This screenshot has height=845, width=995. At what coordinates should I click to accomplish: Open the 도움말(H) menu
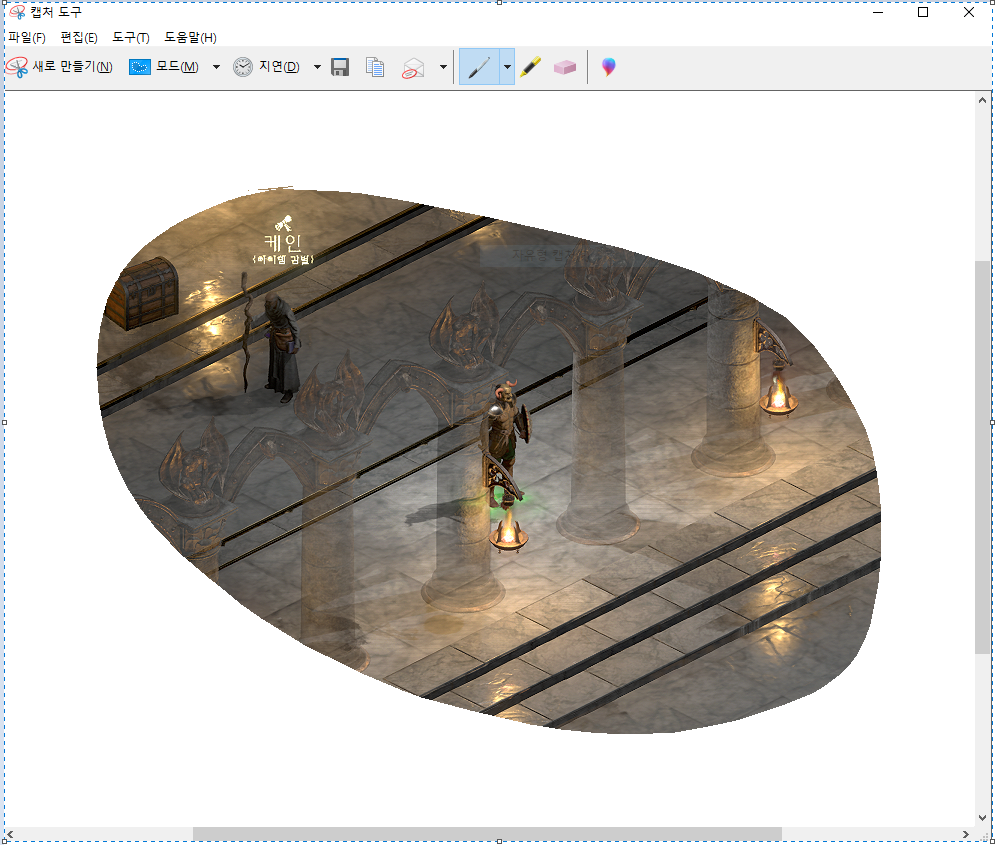(x=190, y=37)
